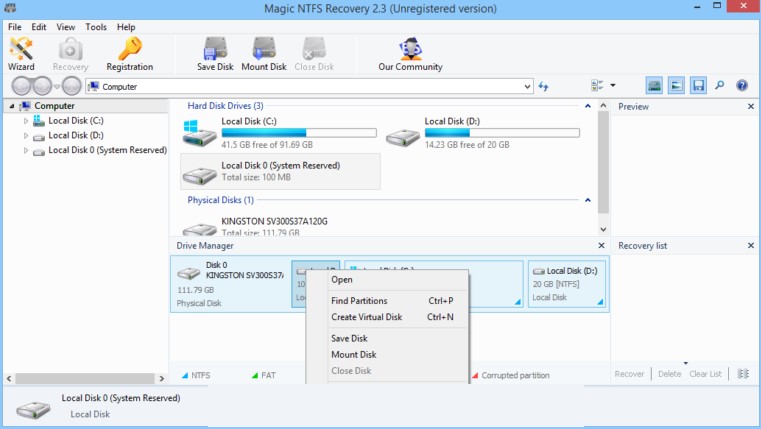Screen dimensions: 761x429
Task: Click the Local Disk (C:) usage bar
Action: coord(299,132)
